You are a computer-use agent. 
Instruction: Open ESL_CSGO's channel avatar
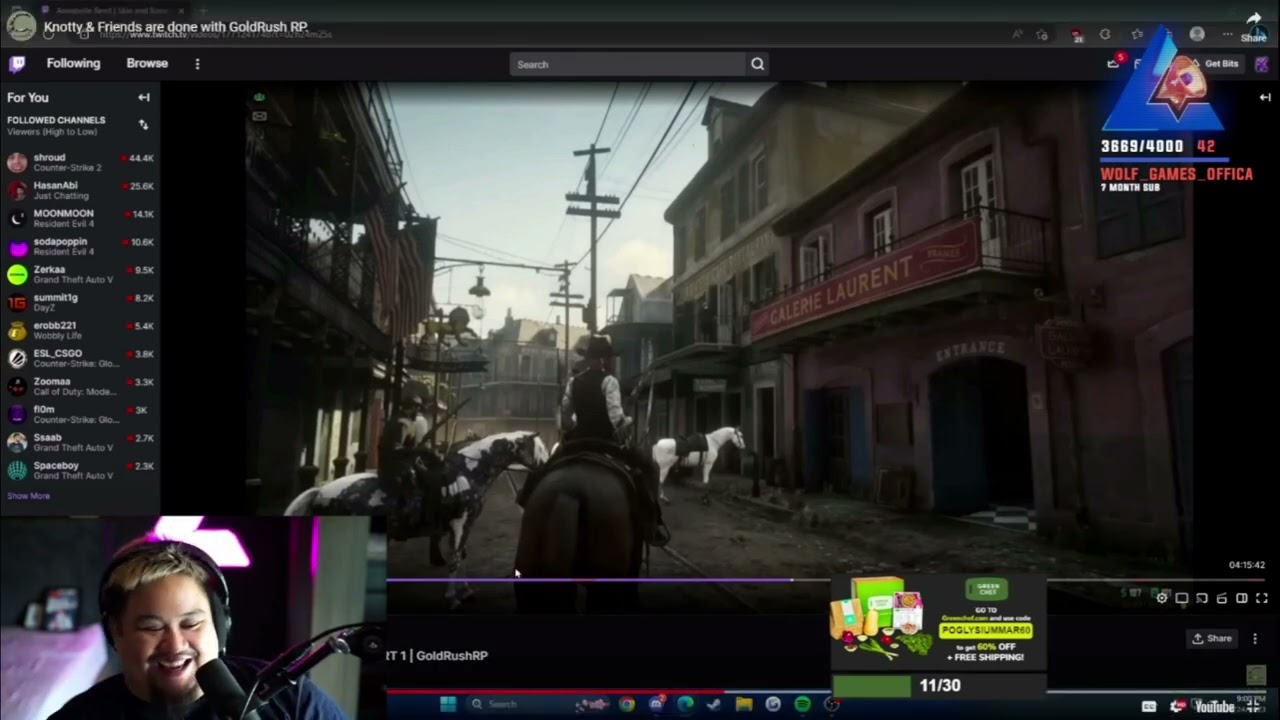tap(17, 358)
